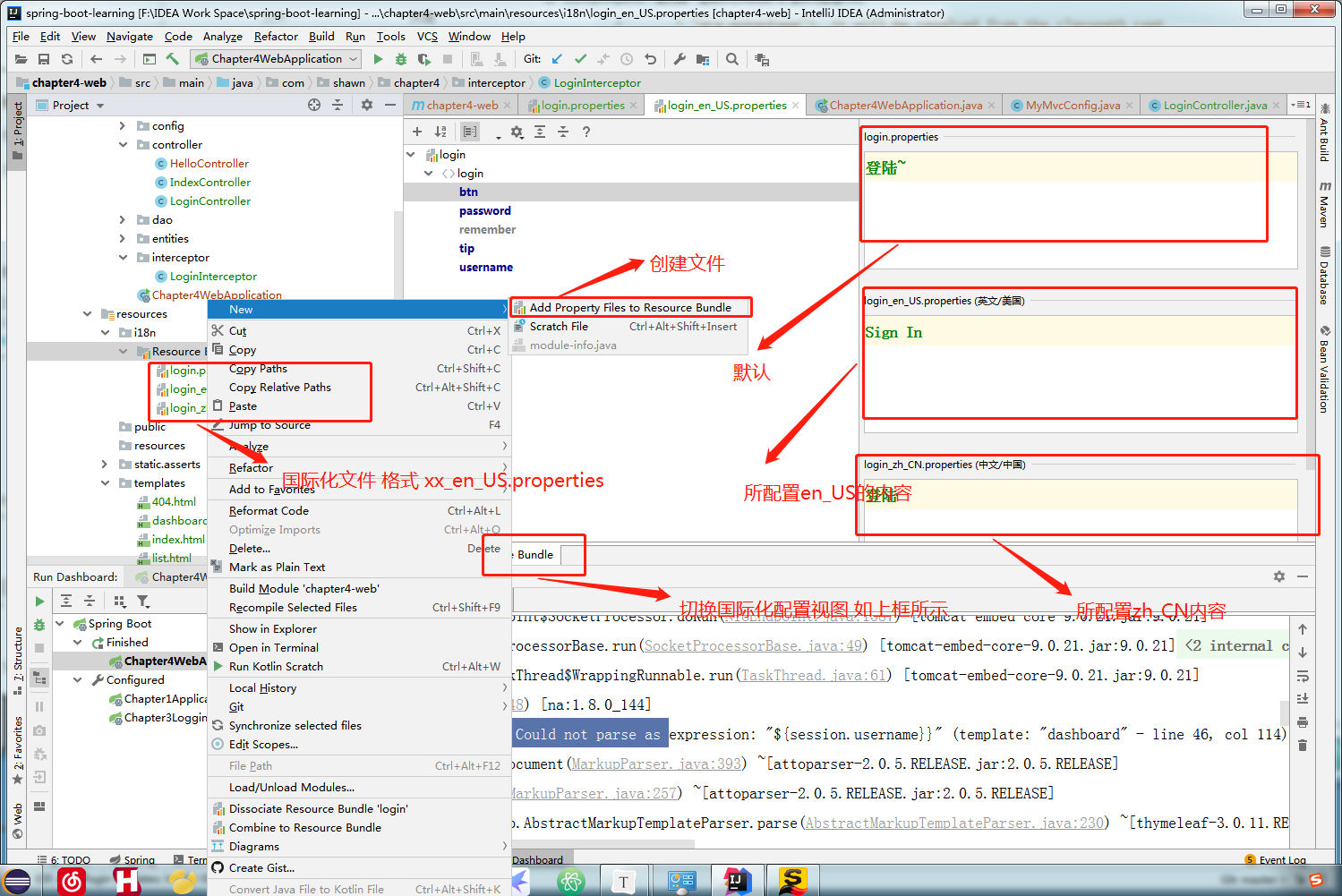Expand the dao folder
Viewport: 1342px width, 896px height.
[x=123, y=219]
